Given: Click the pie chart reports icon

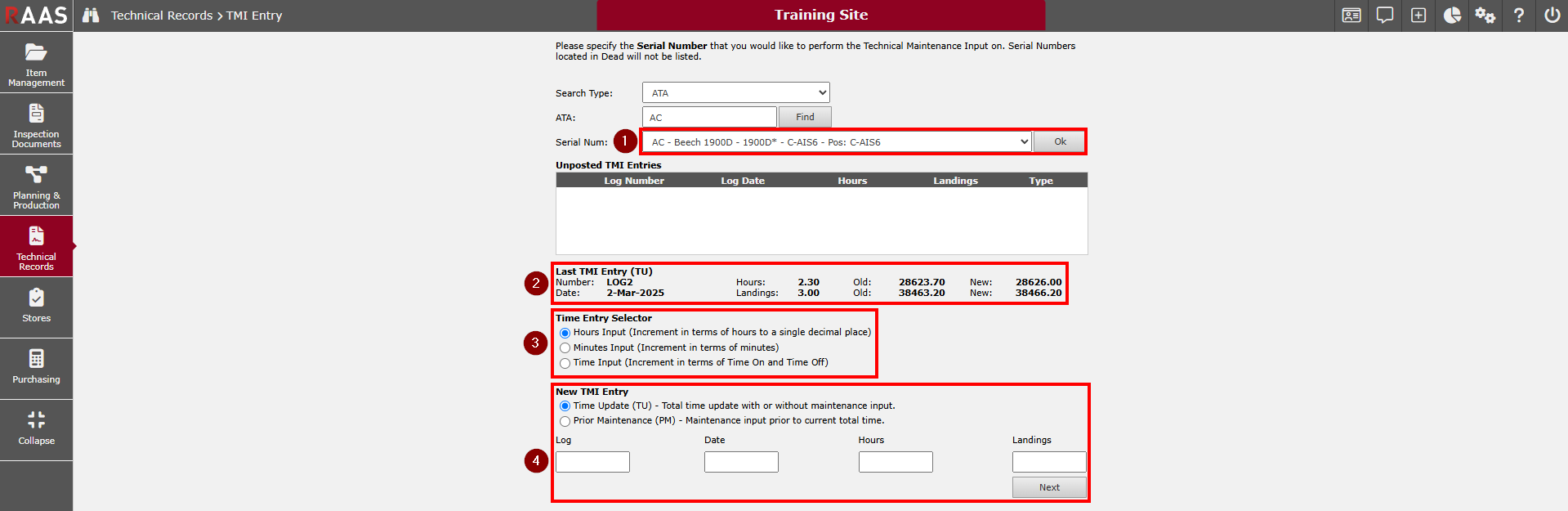Looking at the screenshot, I should tap(1452, 16).
